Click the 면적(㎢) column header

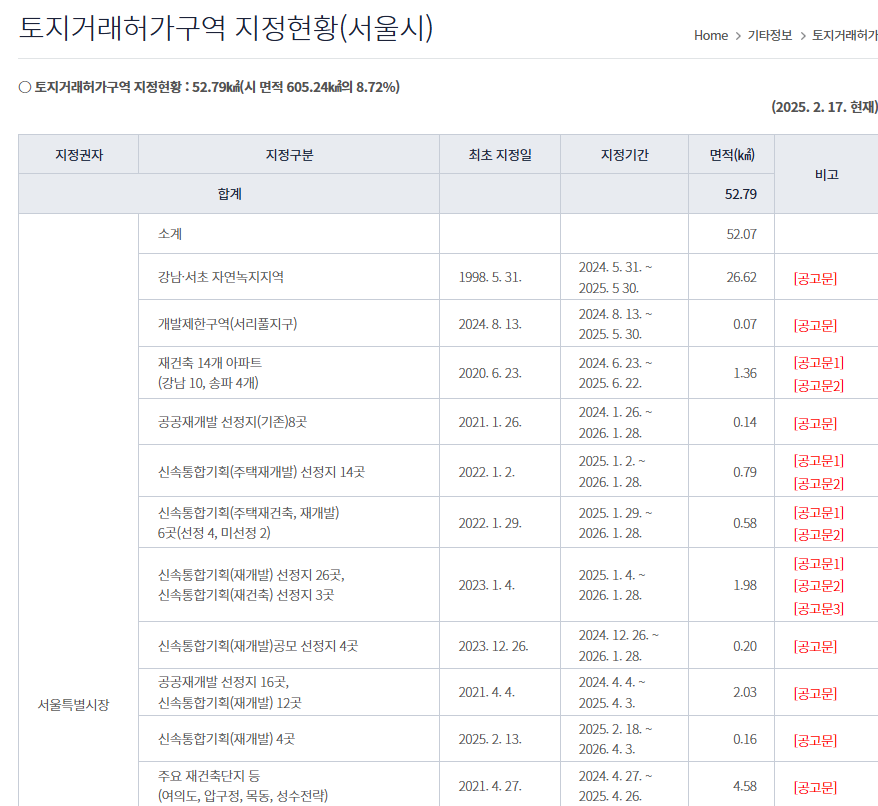(x=732, y=155)
